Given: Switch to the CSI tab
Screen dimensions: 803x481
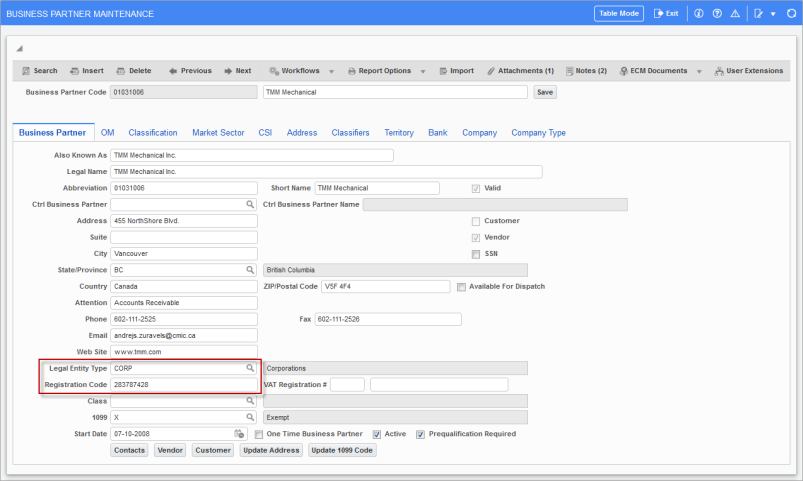Looking at the screenshot, I should (x=265, y=133).
